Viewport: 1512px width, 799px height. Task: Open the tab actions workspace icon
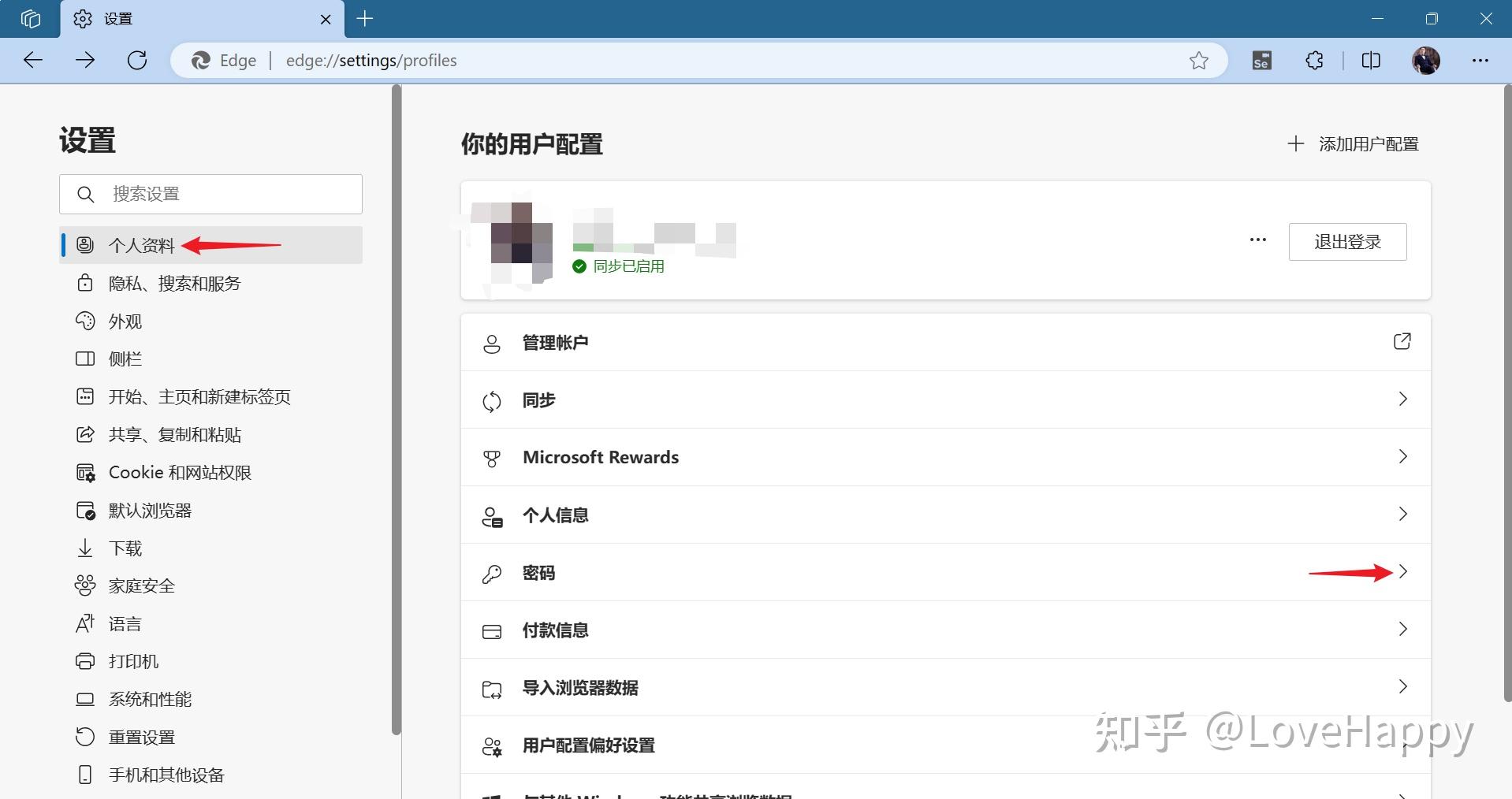pos(30,19)
